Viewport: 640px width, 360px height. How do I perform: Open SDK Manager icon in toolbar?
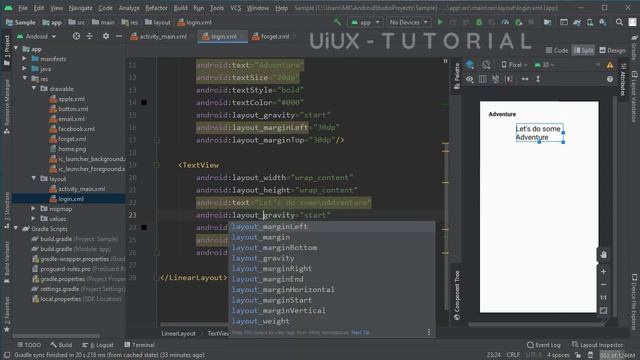tap(603, 22)
